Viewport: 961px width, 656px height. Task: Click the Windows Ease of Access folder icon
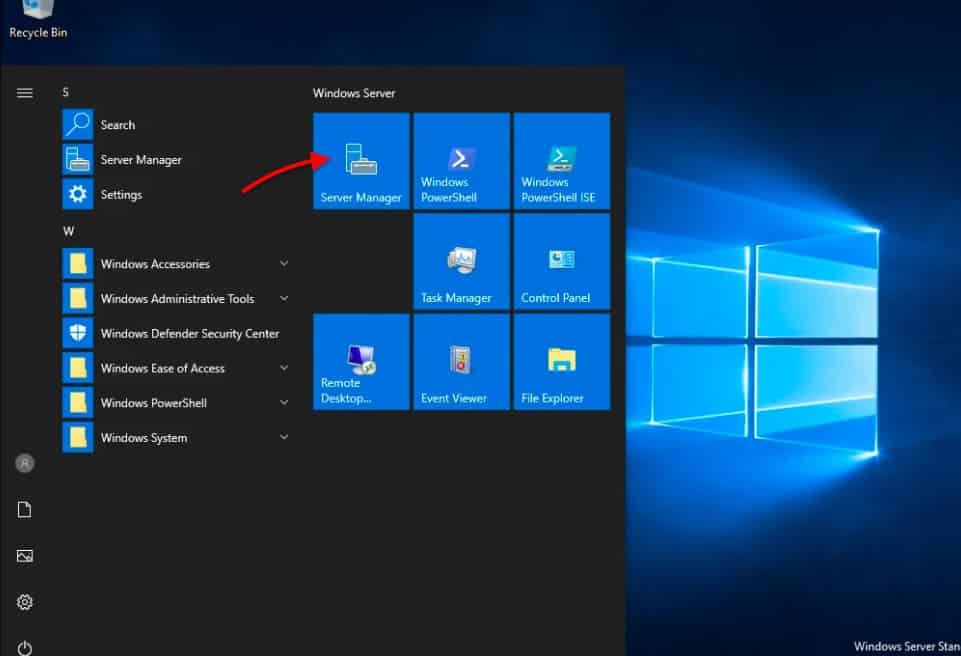point(78,368)
